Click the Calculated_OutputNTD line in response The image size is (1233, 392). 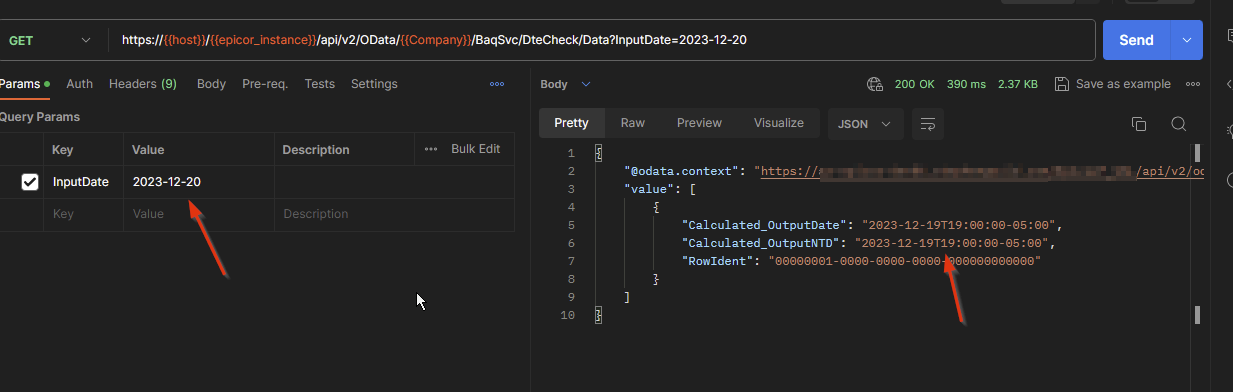(x=867, y=243)
